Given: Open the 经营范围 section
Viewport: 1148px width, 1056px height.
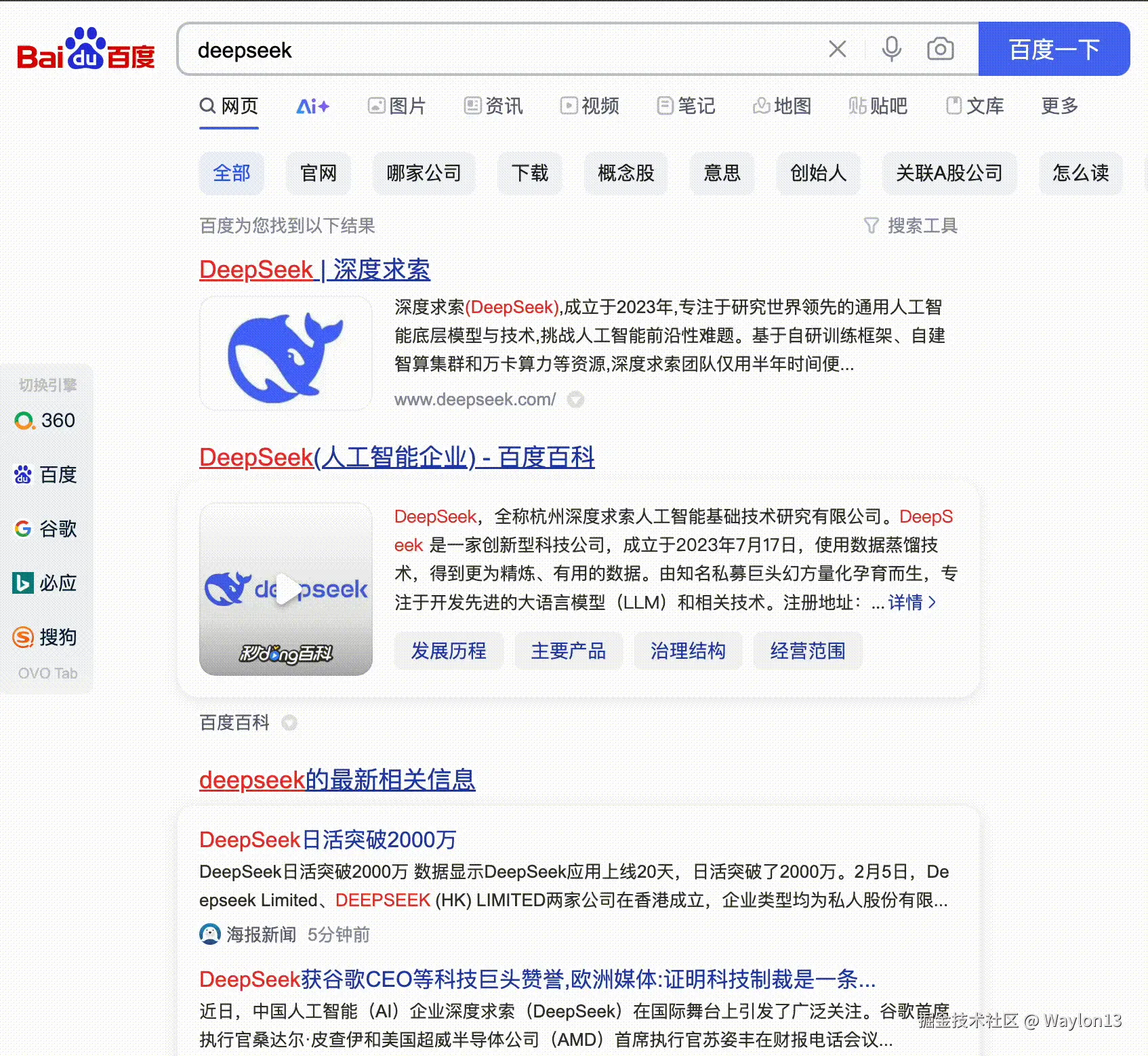Looking at the screenshot, I should tap(808, 651).
